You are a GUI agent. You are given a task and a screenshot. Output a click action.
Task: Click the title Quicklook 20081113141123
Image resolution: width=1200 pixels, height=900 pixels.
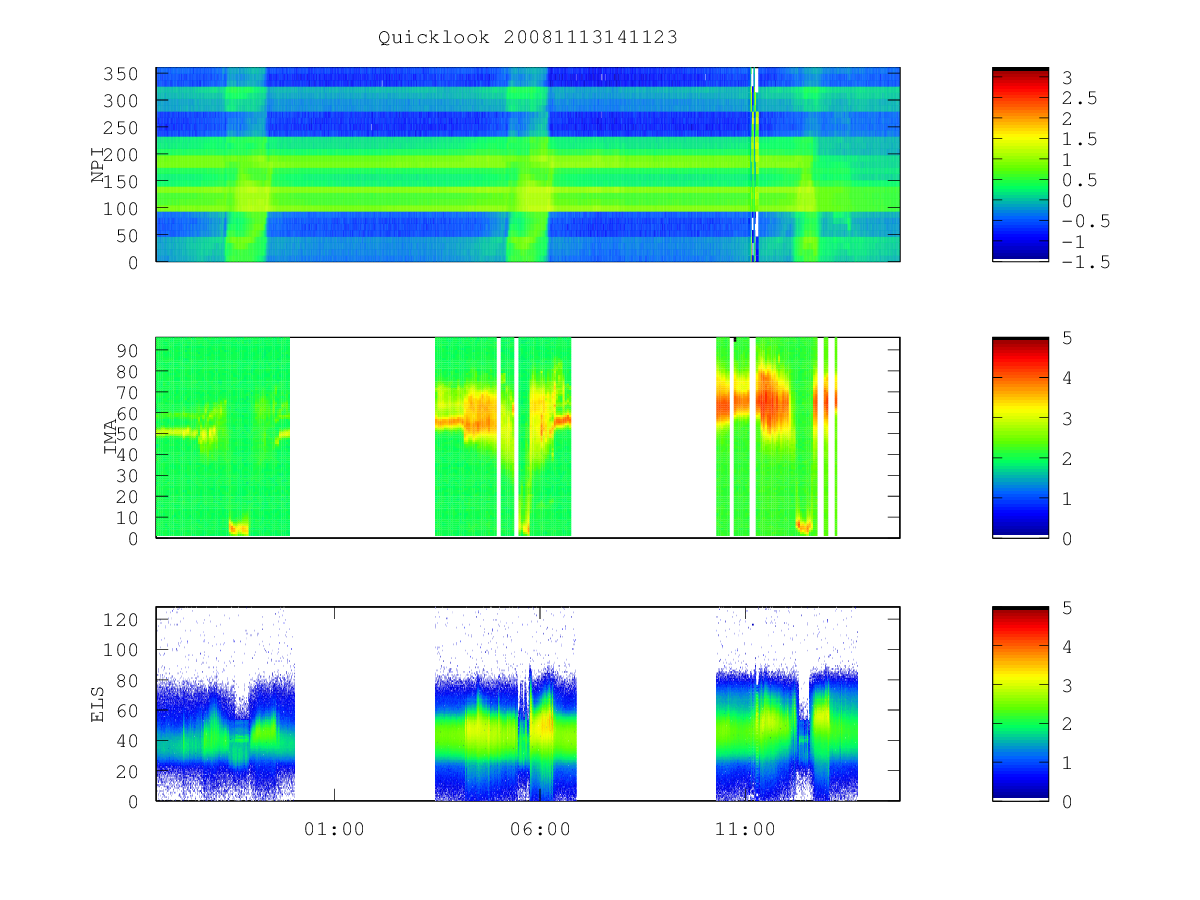click(528, 38)
